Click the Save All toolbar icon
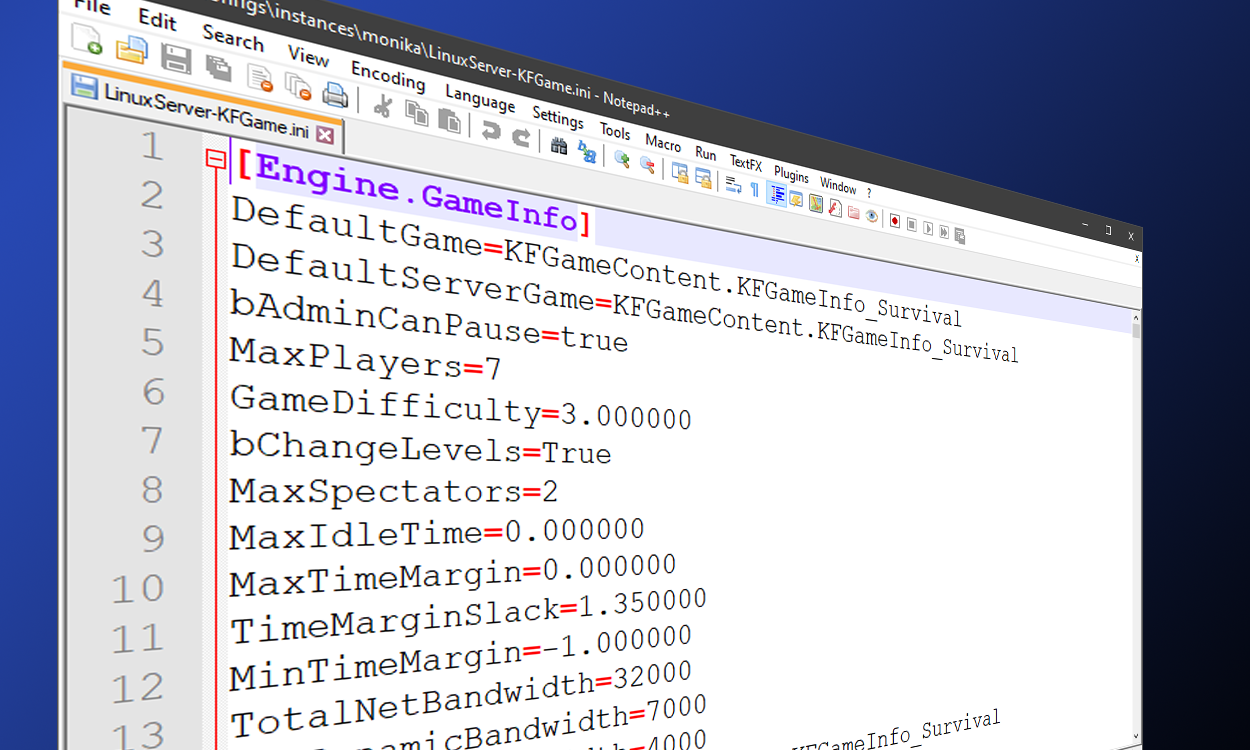The width and height of the screenshot is (1250, 750). [219, 67]
